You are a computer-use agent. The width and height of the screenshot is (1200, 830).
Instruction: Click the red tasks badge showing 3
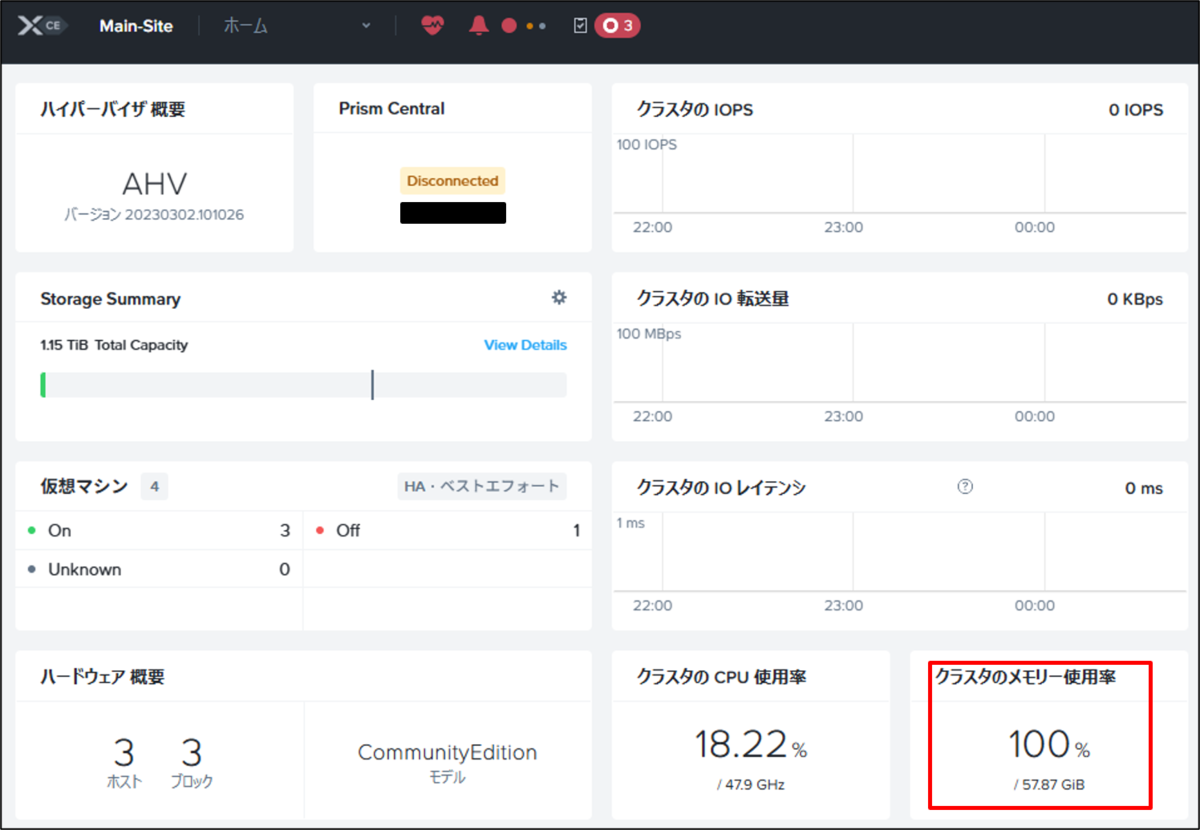(x=617, y=26)
